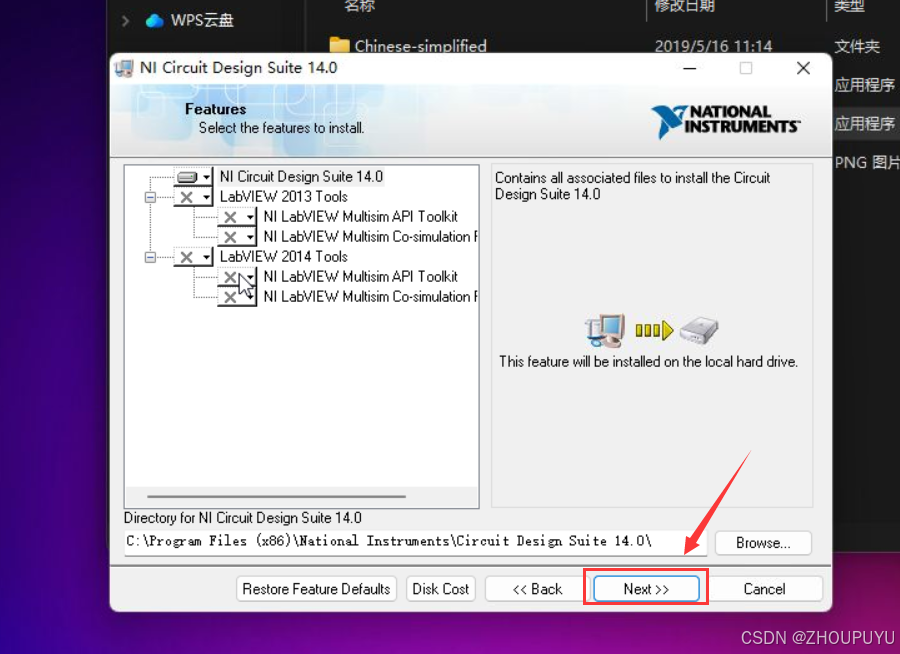
Task: Close the NI Circuit Design Suite installer window
Action: (x=804, y=68)
